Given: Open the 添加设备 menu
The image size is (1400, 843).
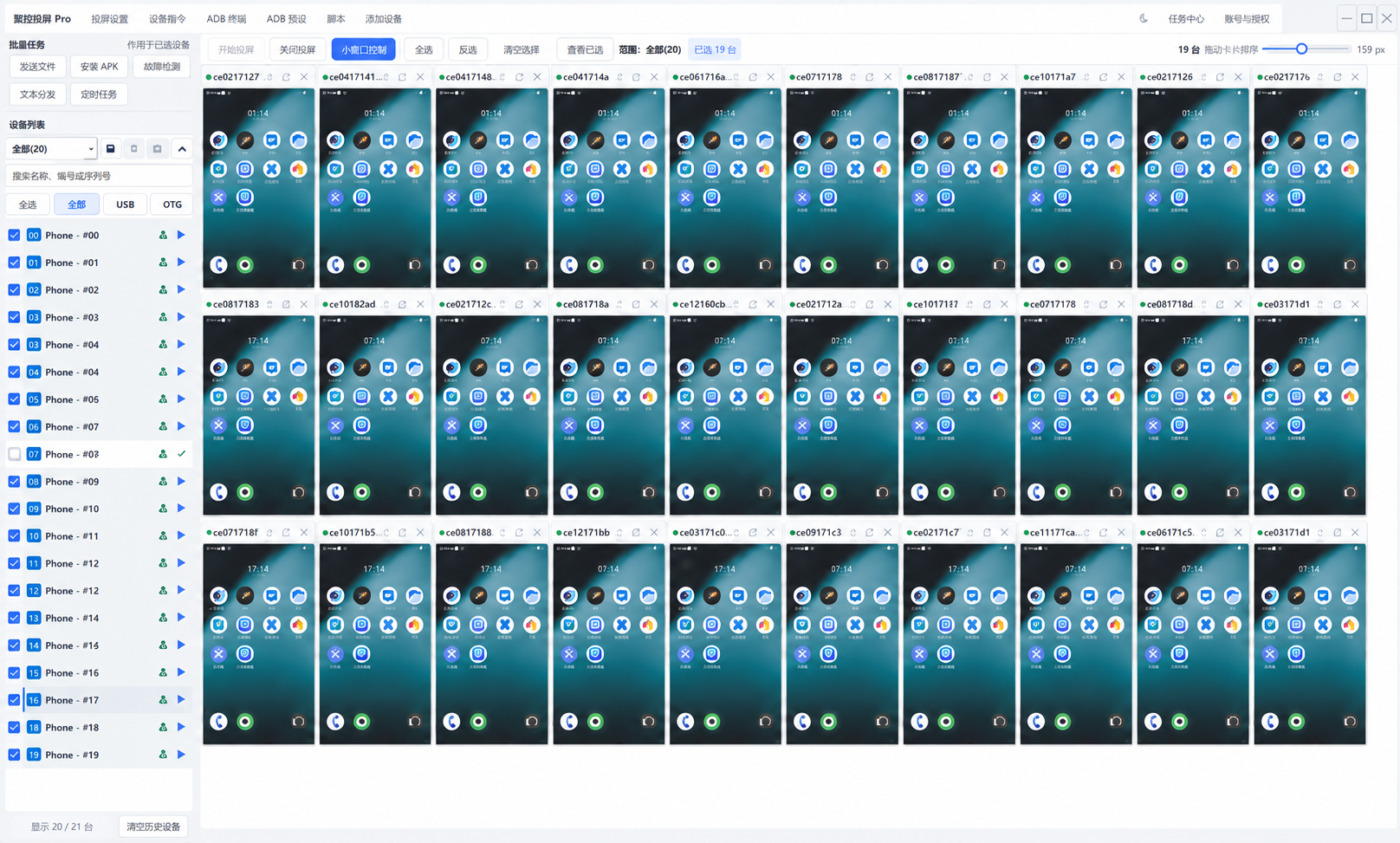Looking at the screenshot, I should point(383,19).
